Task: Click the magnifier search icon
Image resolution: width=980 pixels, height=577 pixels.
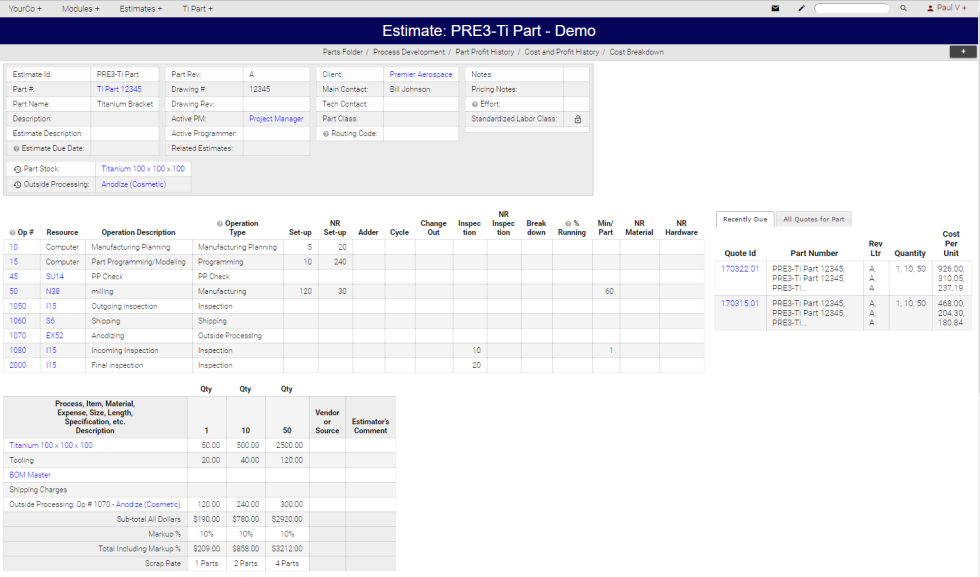Action: click(x=904, y=8)
